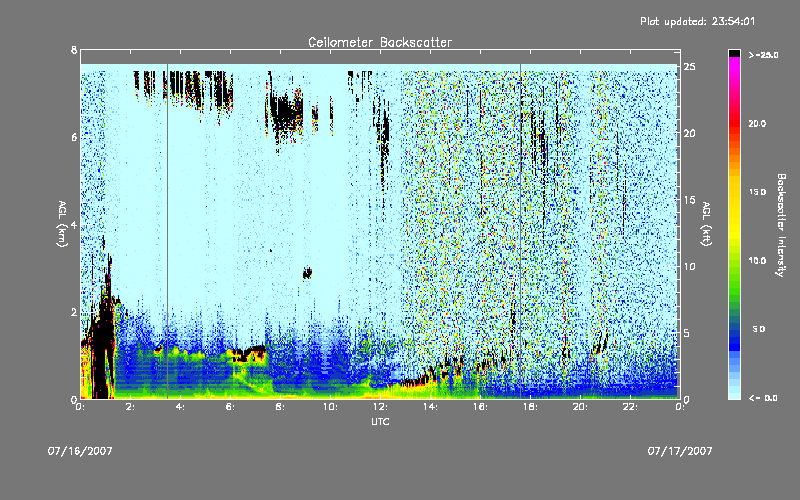
Task: Click the "12:" hour tick label
Action: click(380, 407)
